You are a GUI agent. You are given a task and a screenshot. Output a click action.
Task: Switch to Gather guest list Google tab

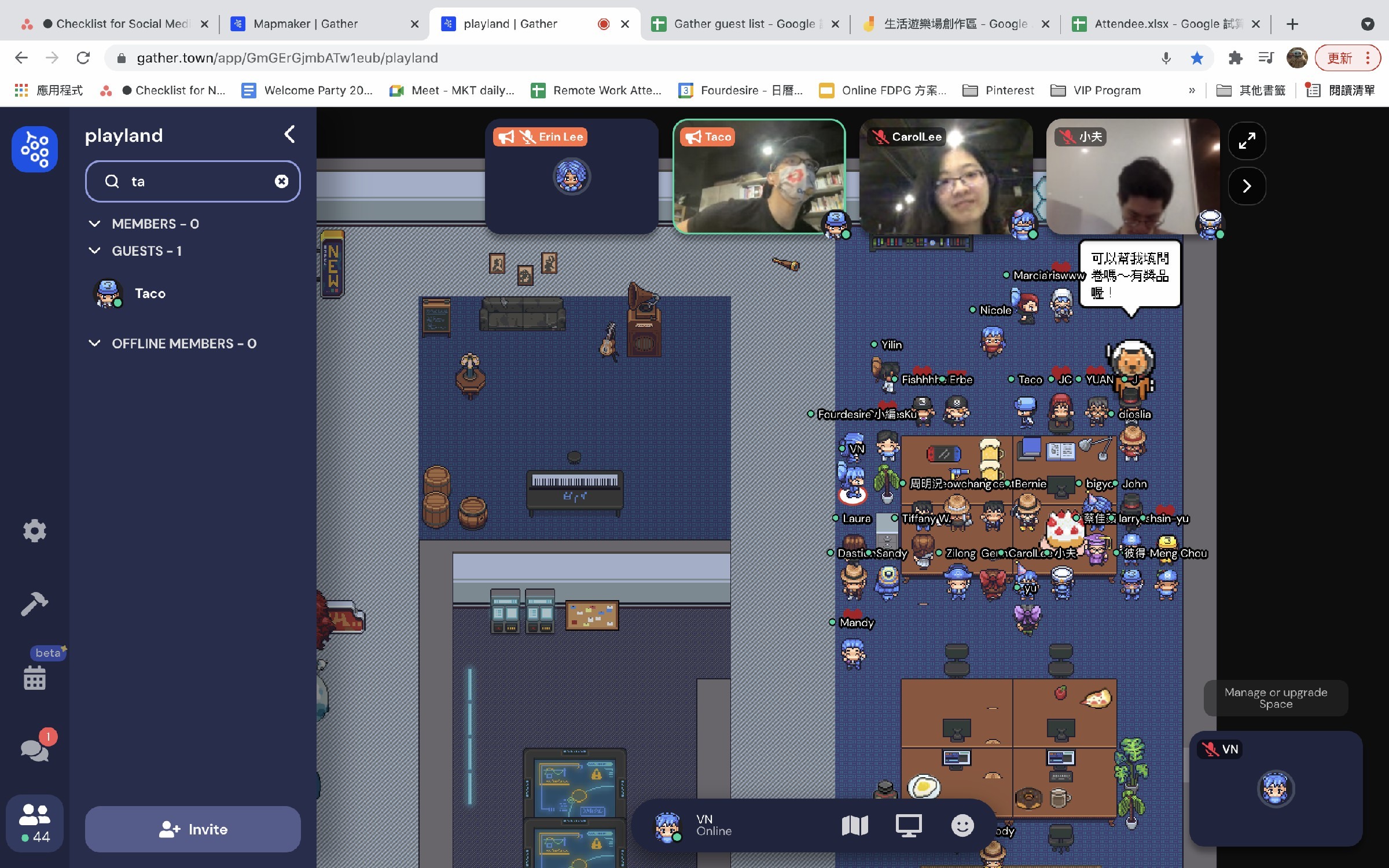(x=744, y=24)
